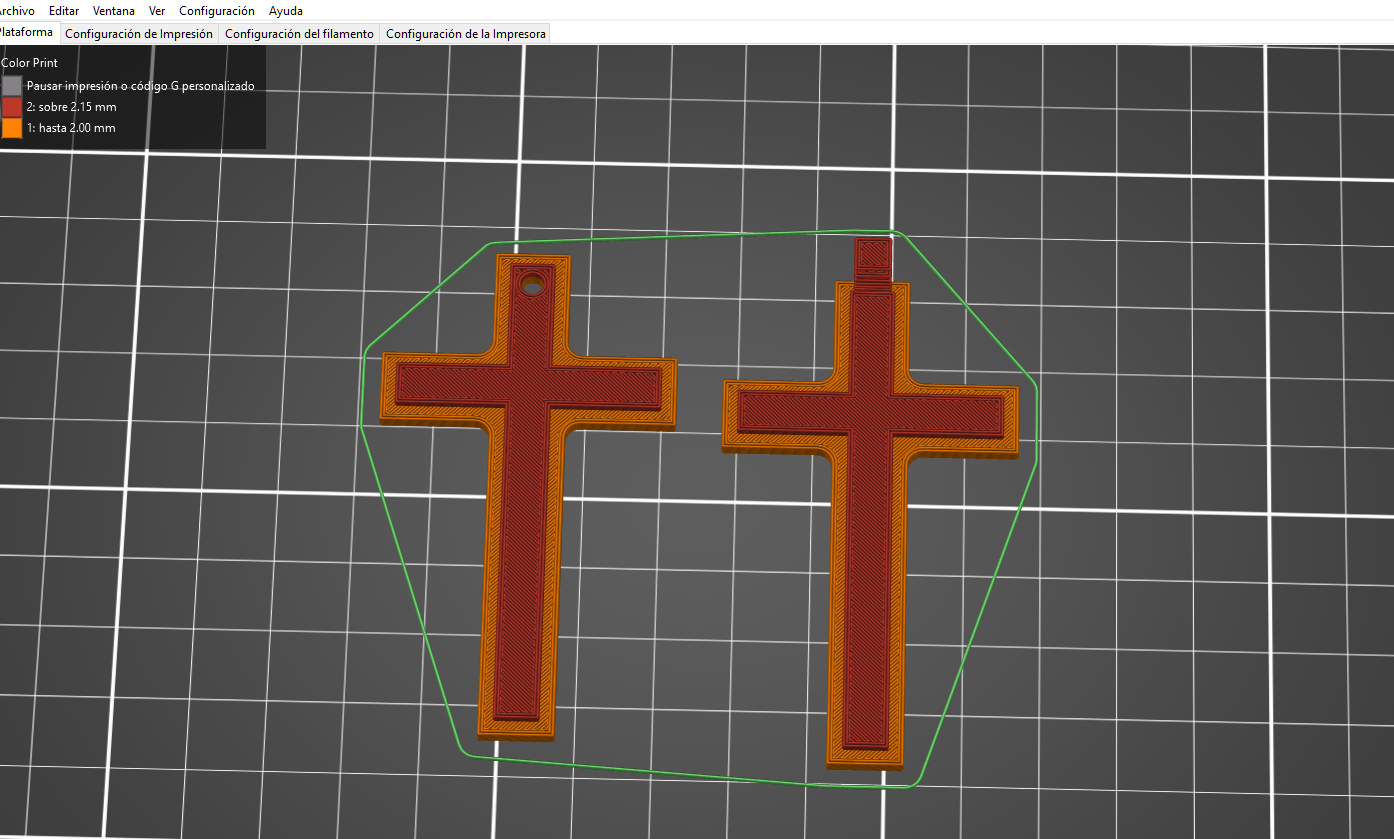Click 'Pausar impresión o código G personalizado' label
The width and height of the screenshot is (1394, 839).
tap(141, 86)
